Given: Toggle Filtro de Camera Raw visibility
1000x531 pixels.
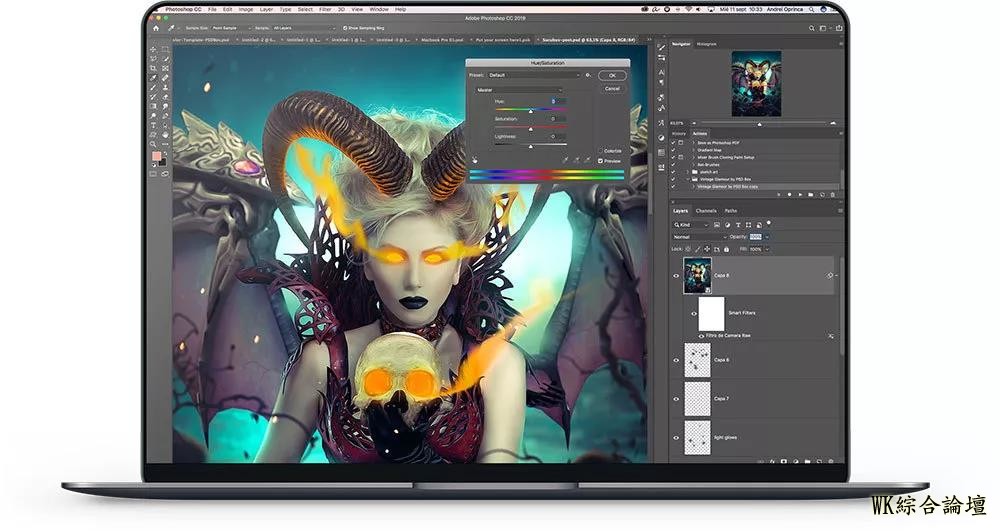Looking at the screenshot, I should point(702,335).
